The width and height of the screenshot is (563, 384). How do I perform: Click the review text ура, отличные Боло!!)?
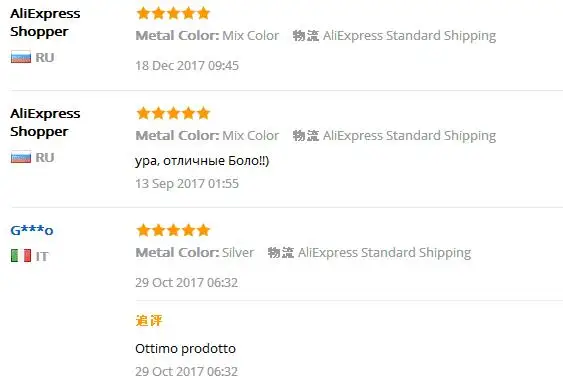click(202, 161)
